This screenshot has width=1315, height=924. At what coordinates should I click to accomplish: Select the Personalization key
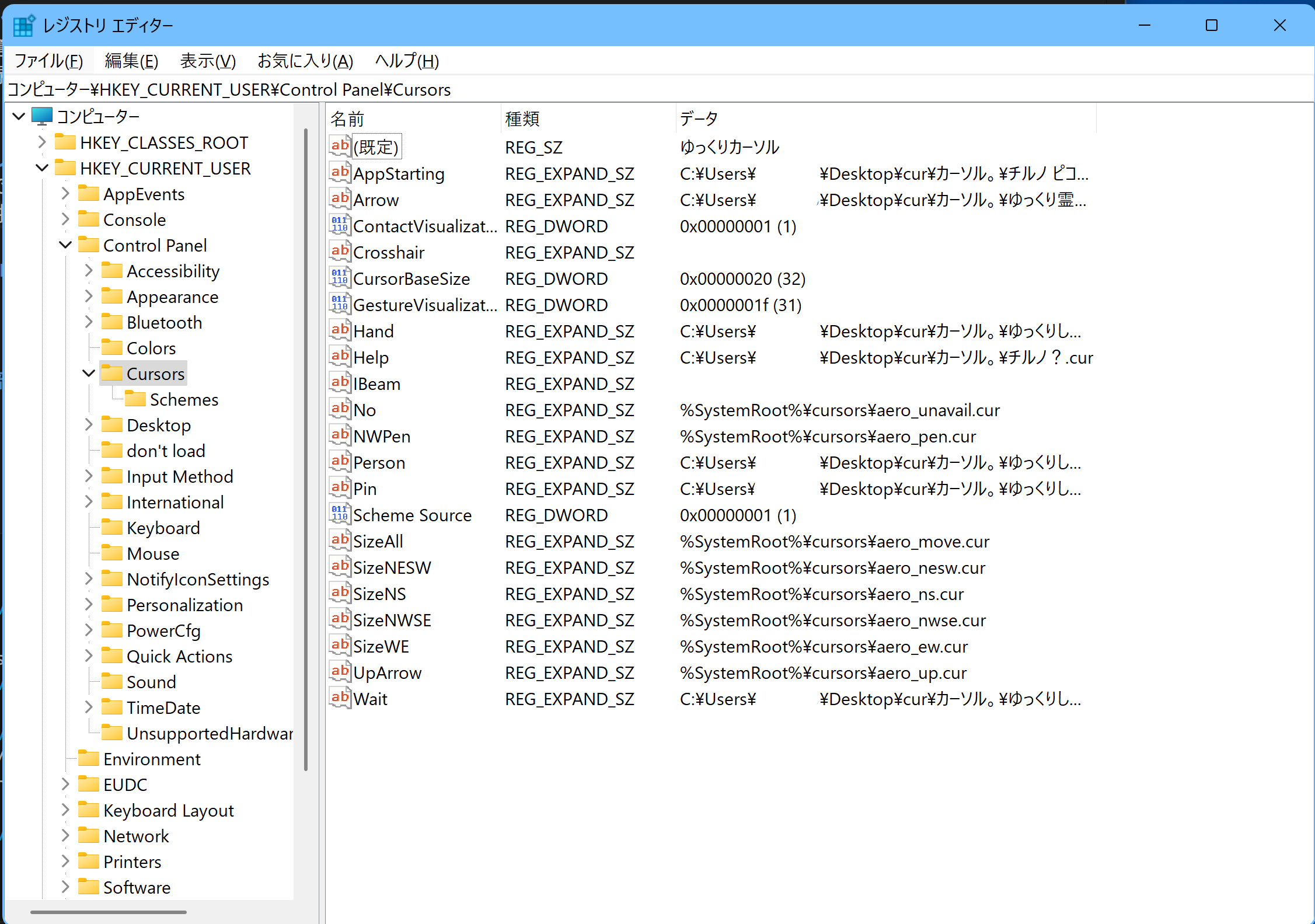(x=184, y=605)
